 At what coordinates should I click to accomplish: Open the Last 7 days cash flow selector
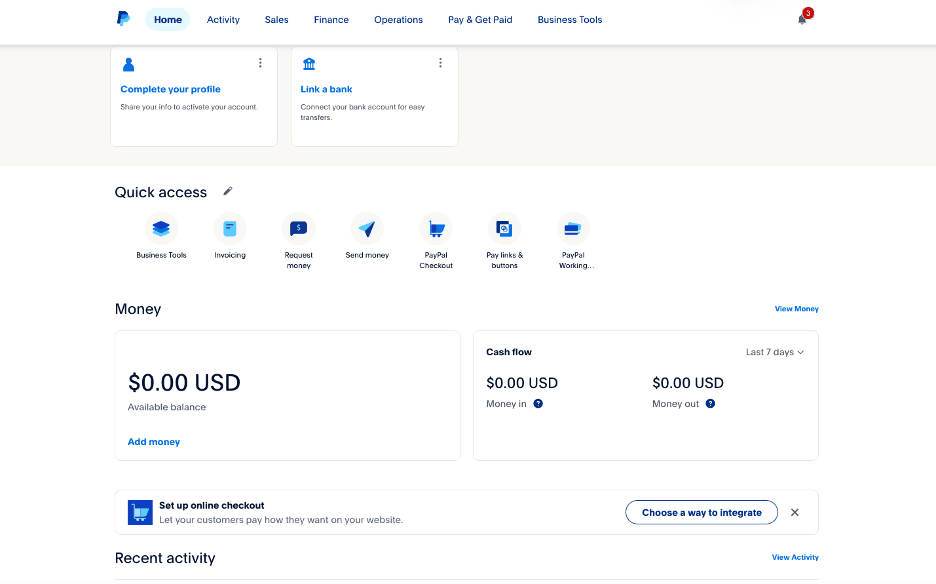(774, 351)
